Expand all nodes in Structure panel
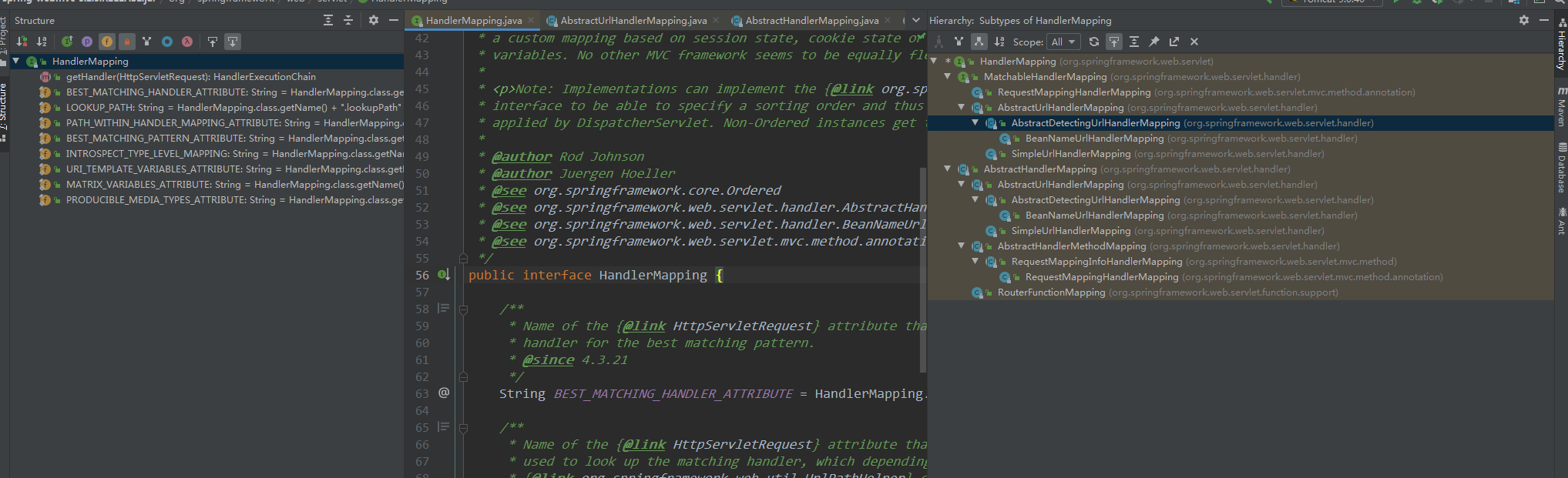Screen dimensions: 1568x478 click(x=328, y=20)
